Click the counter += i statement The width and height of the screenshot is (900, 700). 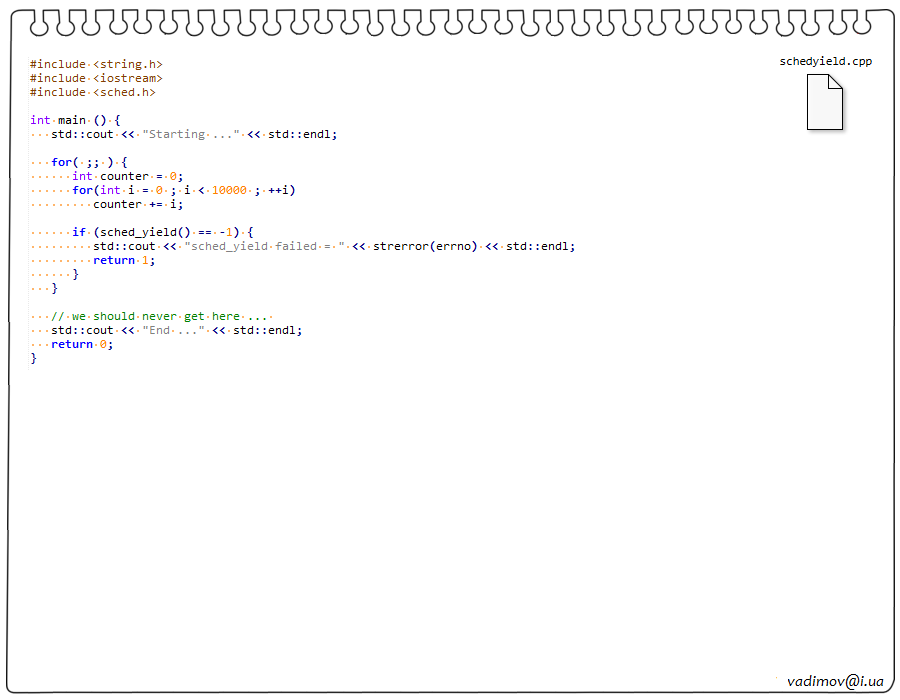click(138, 204)
